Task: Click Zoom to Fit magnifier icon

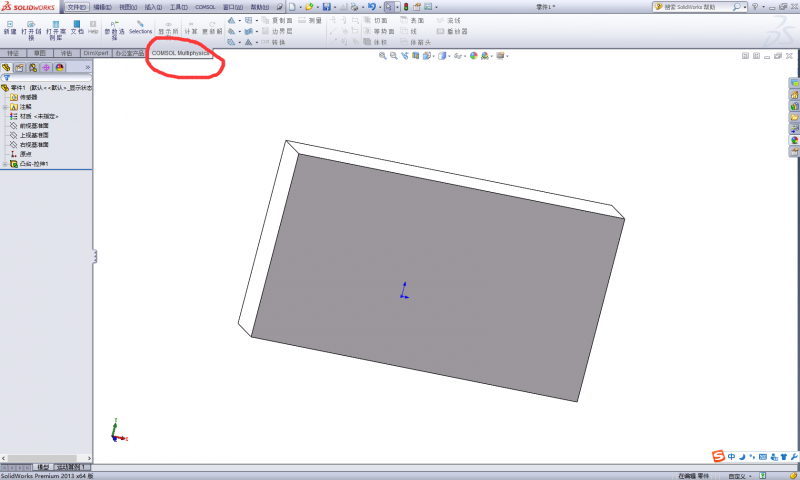Action: [382, 56]
